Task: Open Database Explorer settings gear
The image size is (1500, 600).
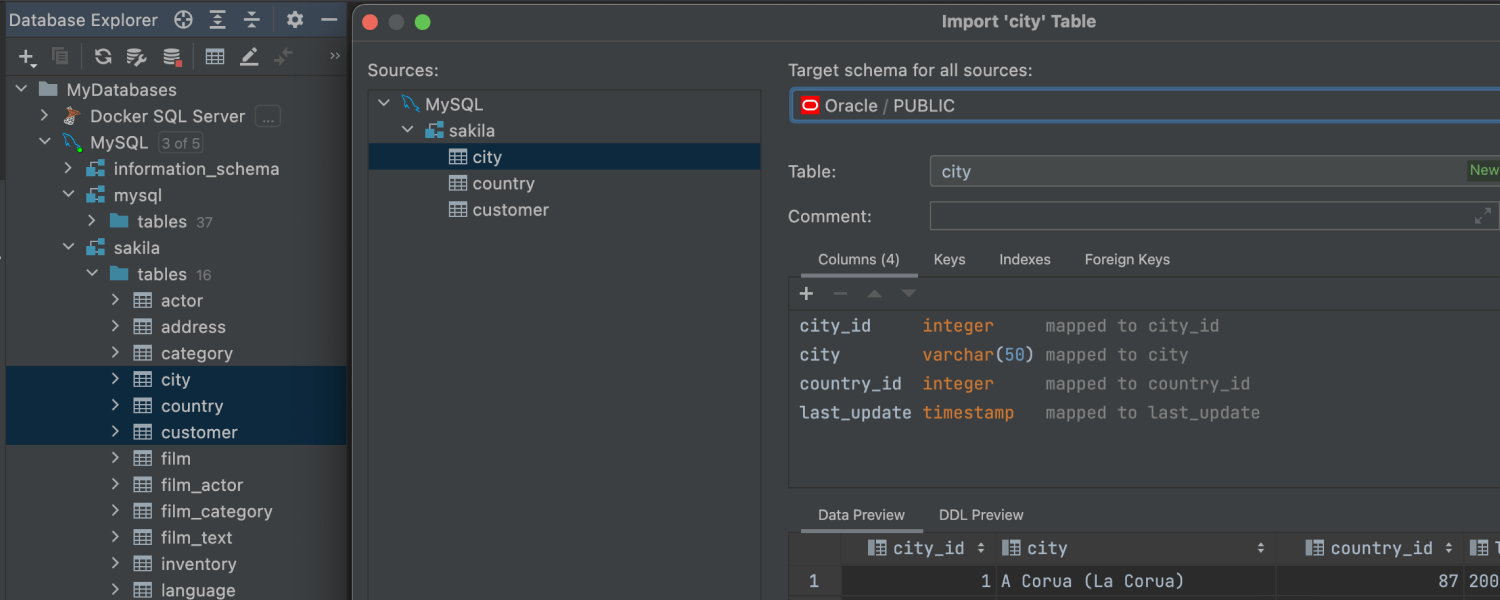Action: (294, 20)
